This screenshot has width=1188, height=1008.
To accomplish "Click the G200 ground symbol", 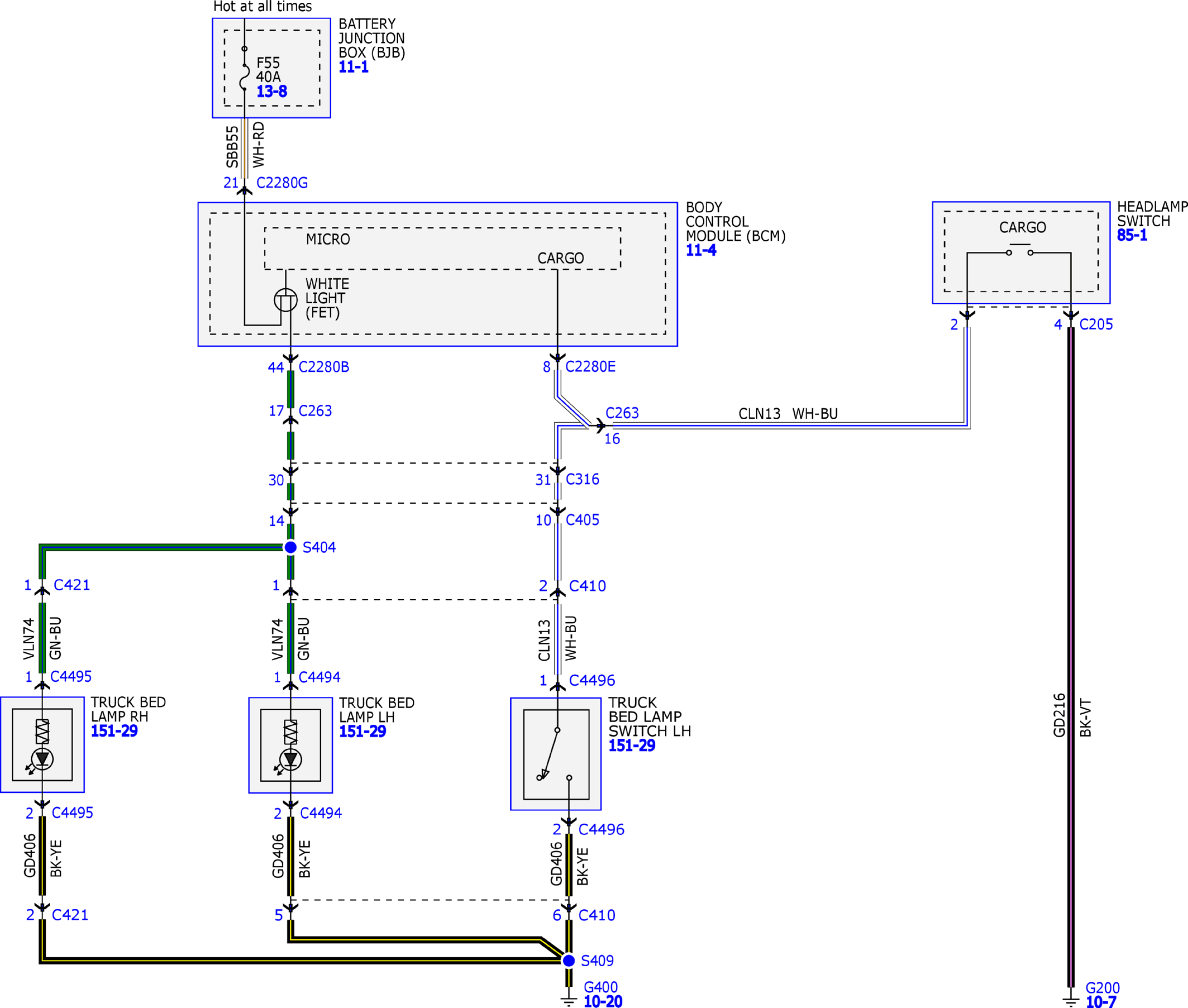I will [x=1071, y=1001].
